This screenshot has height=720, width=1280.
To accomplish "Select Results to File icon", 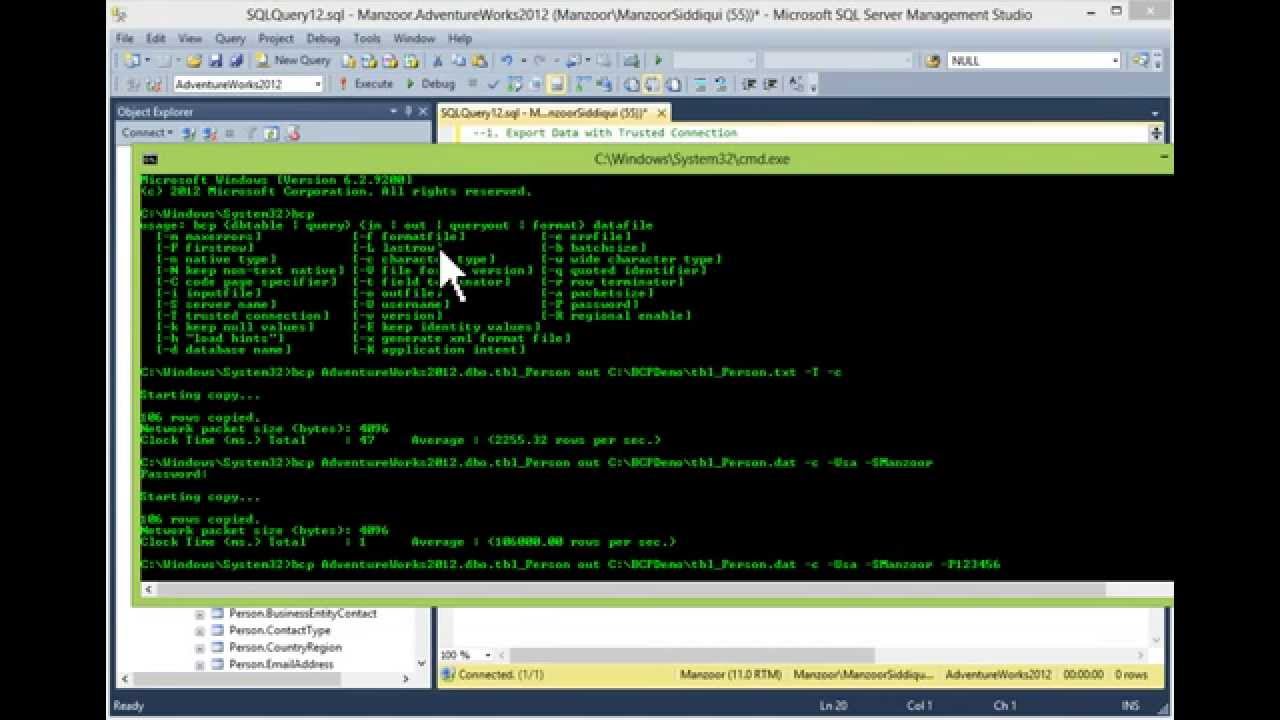I will coord(673,84).
